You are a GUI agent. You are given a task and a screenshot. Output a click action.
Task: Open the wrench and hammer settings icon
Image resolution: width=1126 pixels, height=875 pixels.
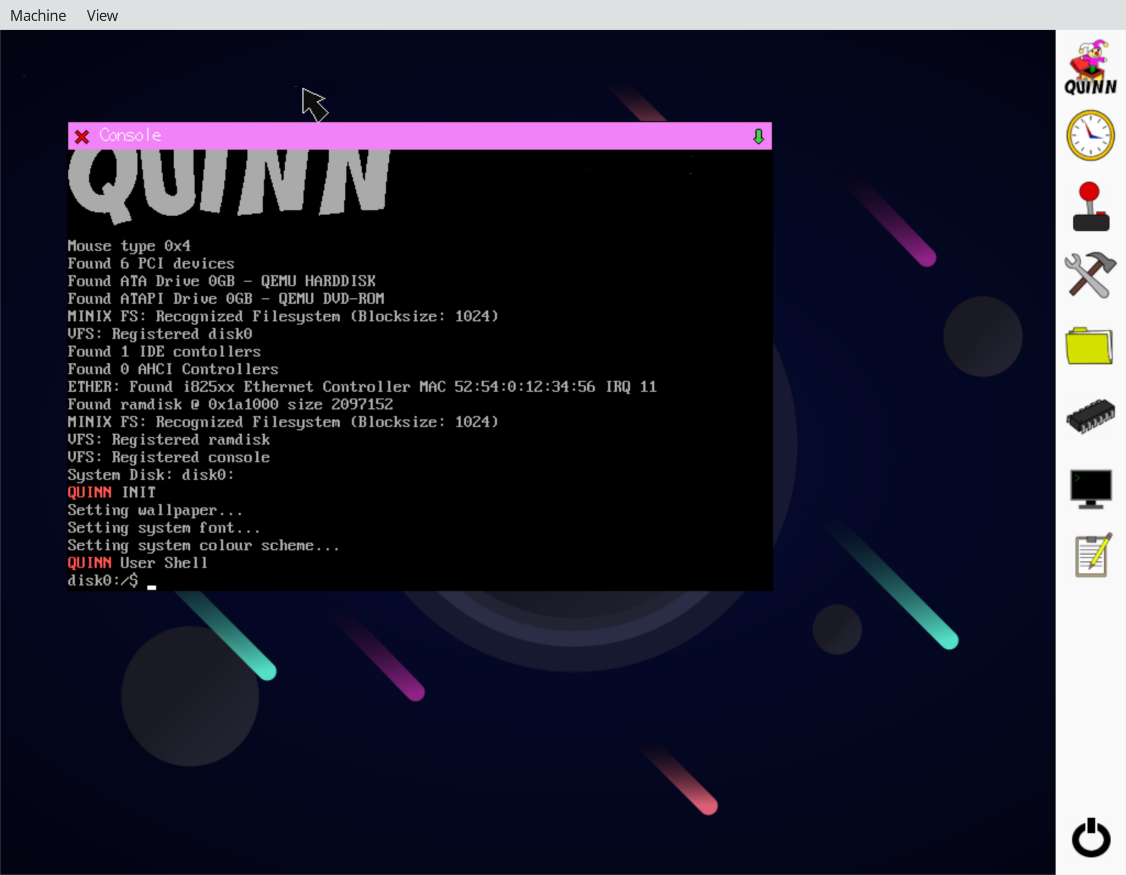[1090, 274]
